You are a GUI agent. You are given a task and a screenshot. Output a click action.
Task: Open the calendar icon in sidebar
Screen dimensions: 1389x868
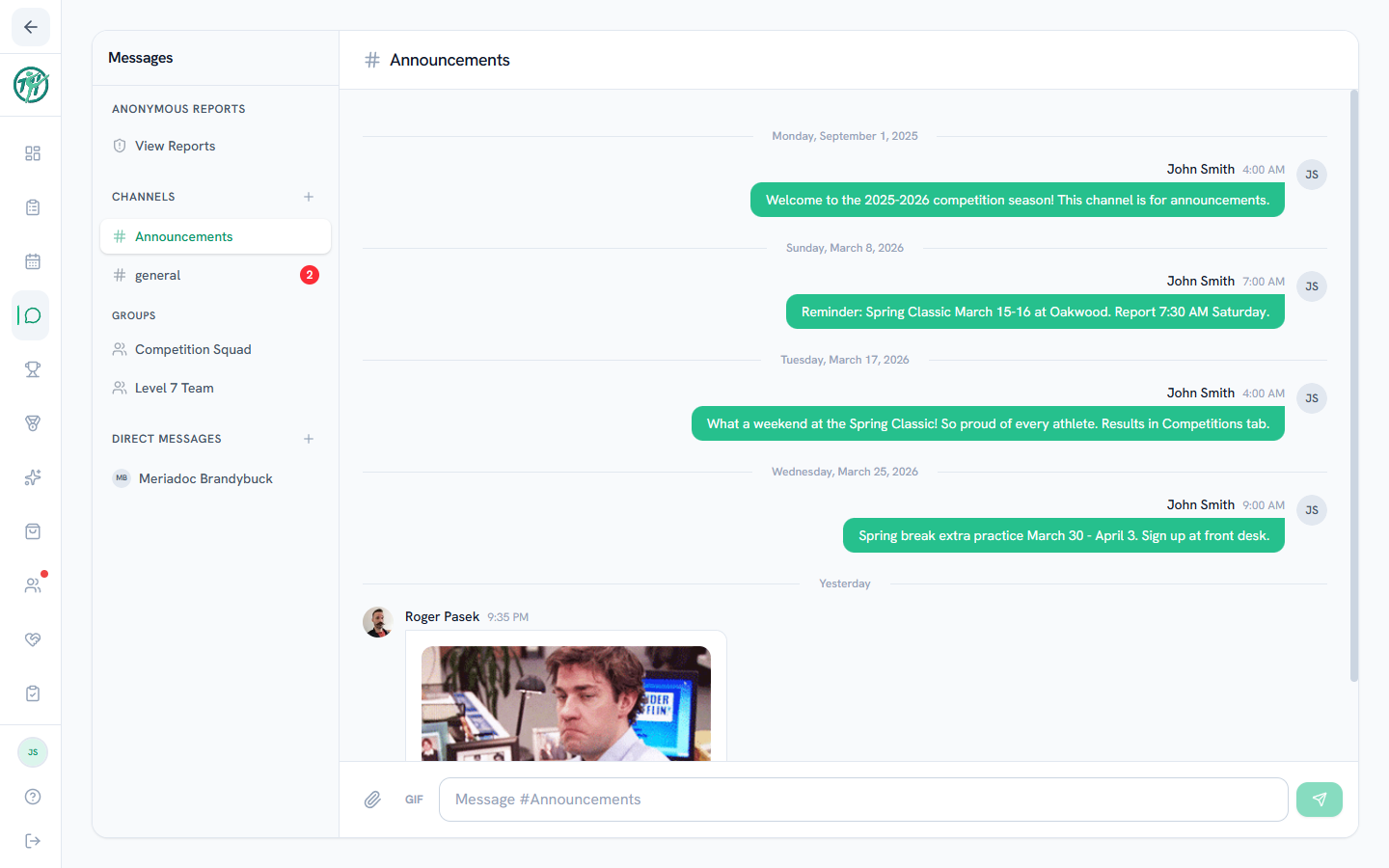33,261
